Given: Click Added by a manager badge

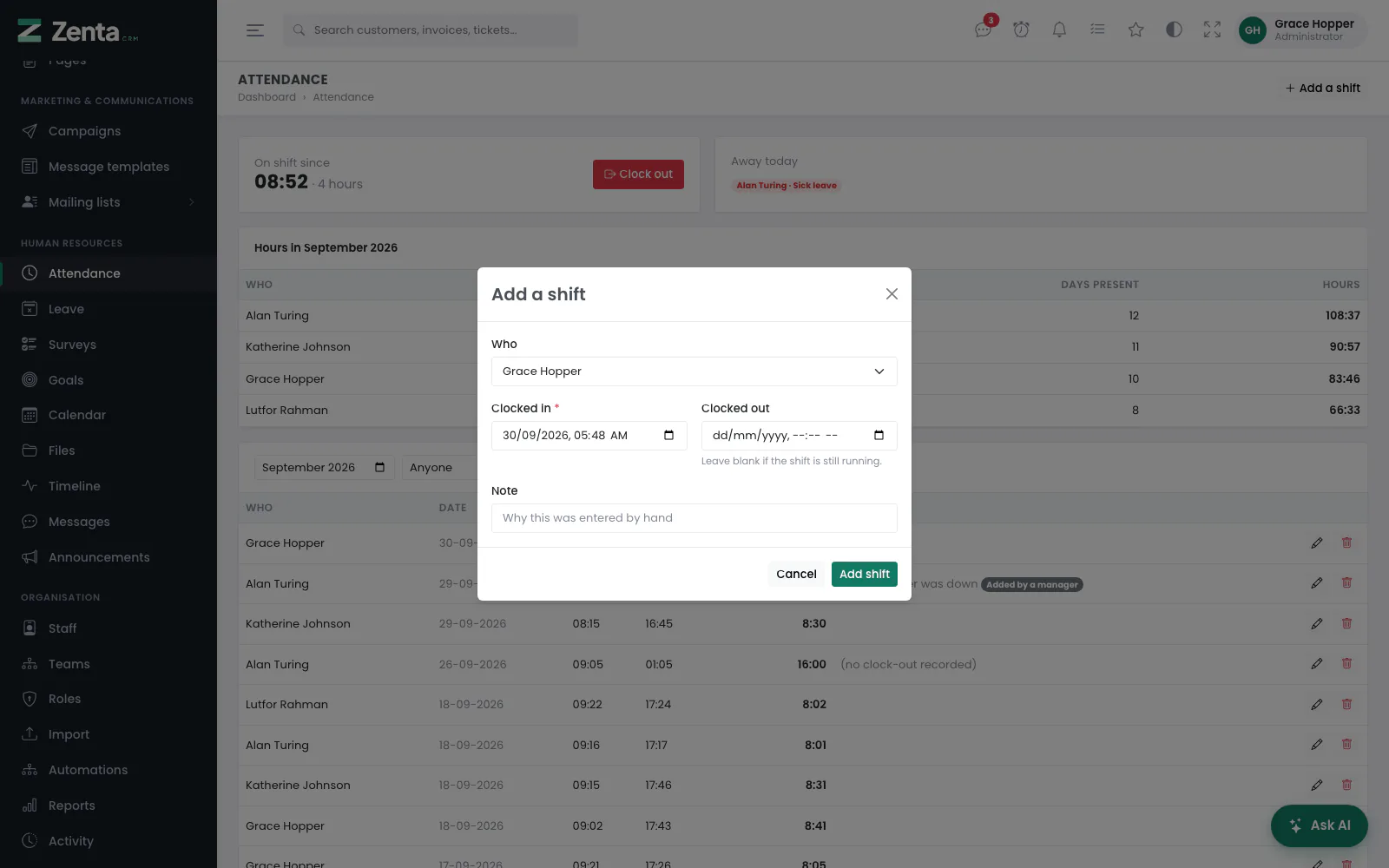Looking at the screenshot, I should [1032, 585].
